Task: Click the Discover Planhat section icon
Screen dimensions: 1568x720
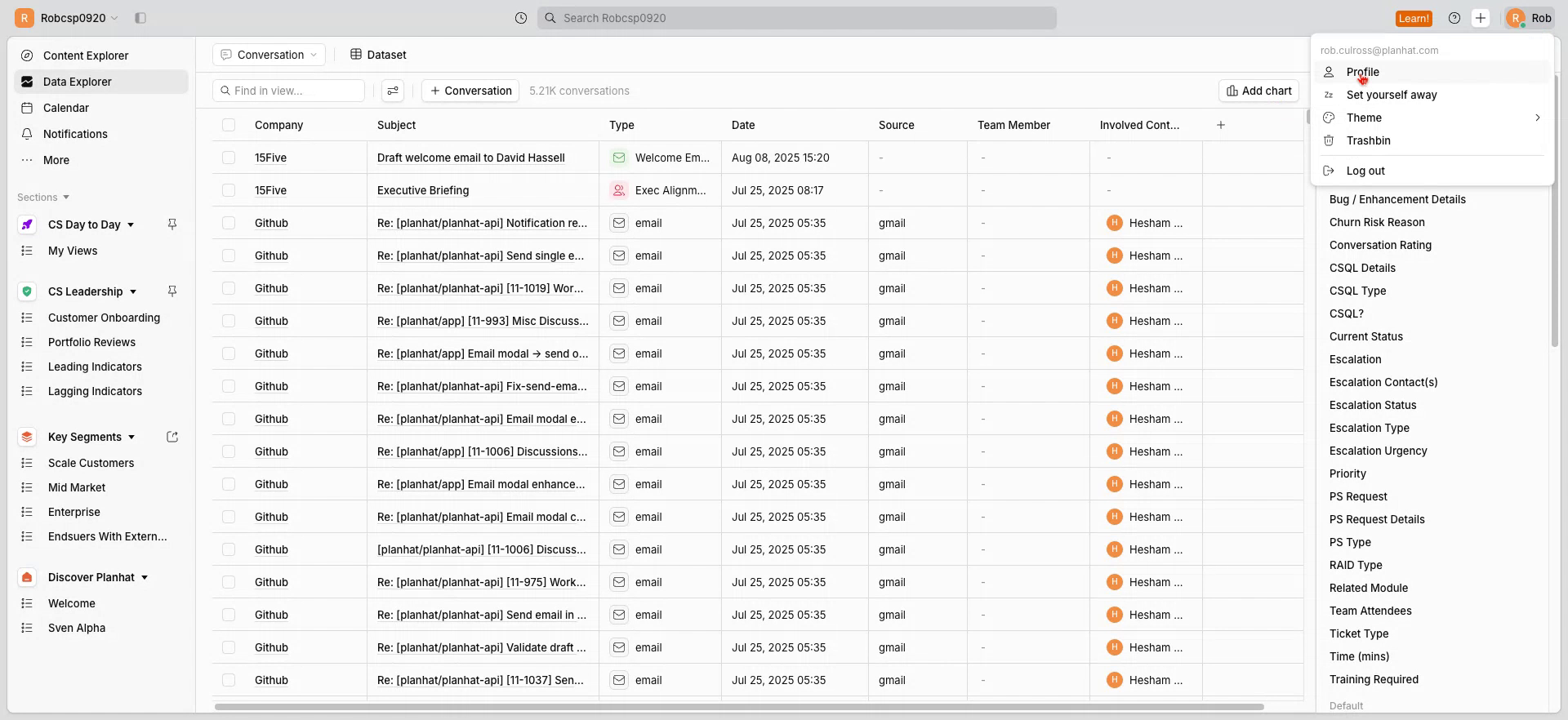Action: coord(27,577)
